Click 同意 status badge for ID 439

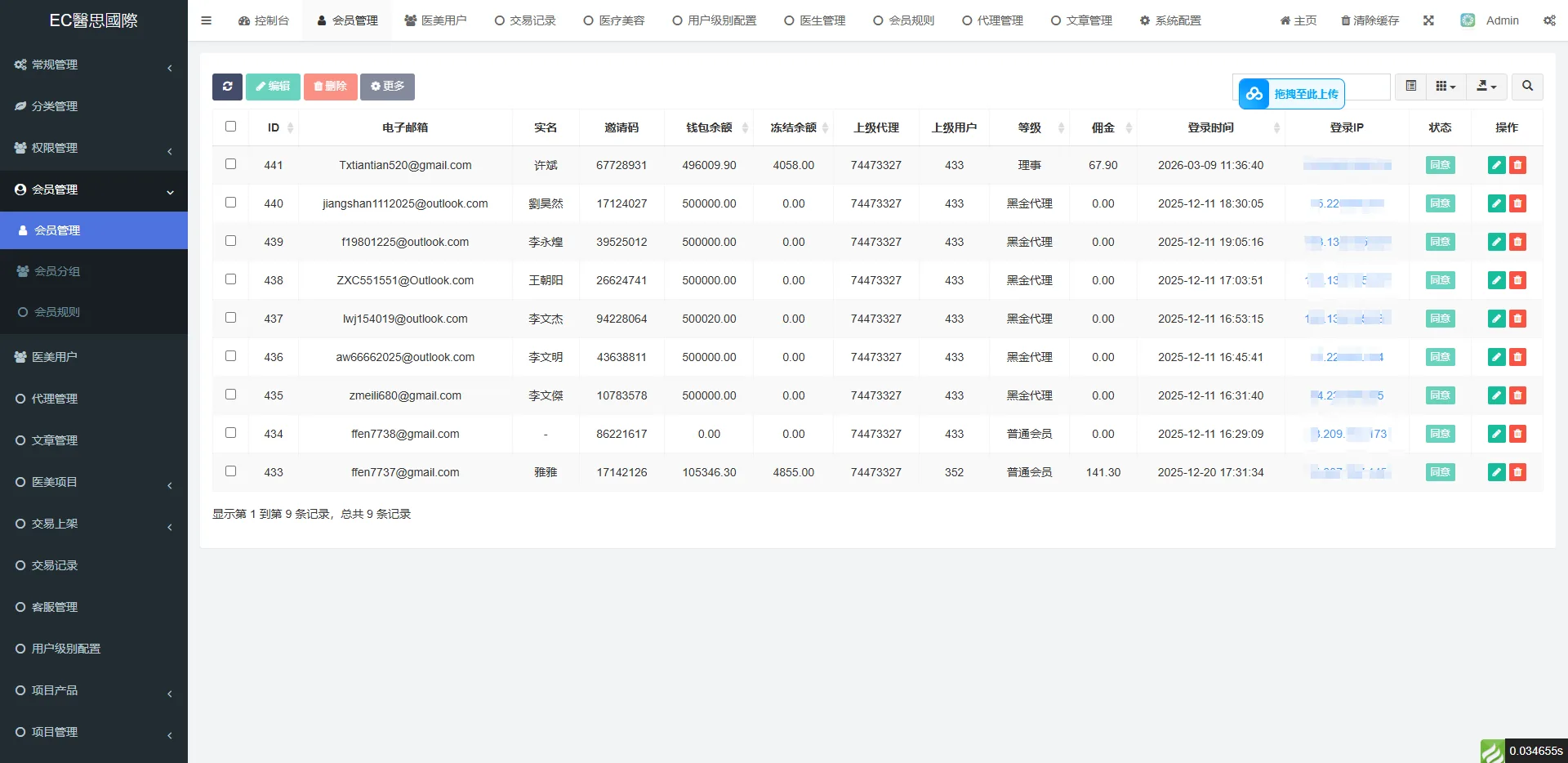[x=1440, y=242]
